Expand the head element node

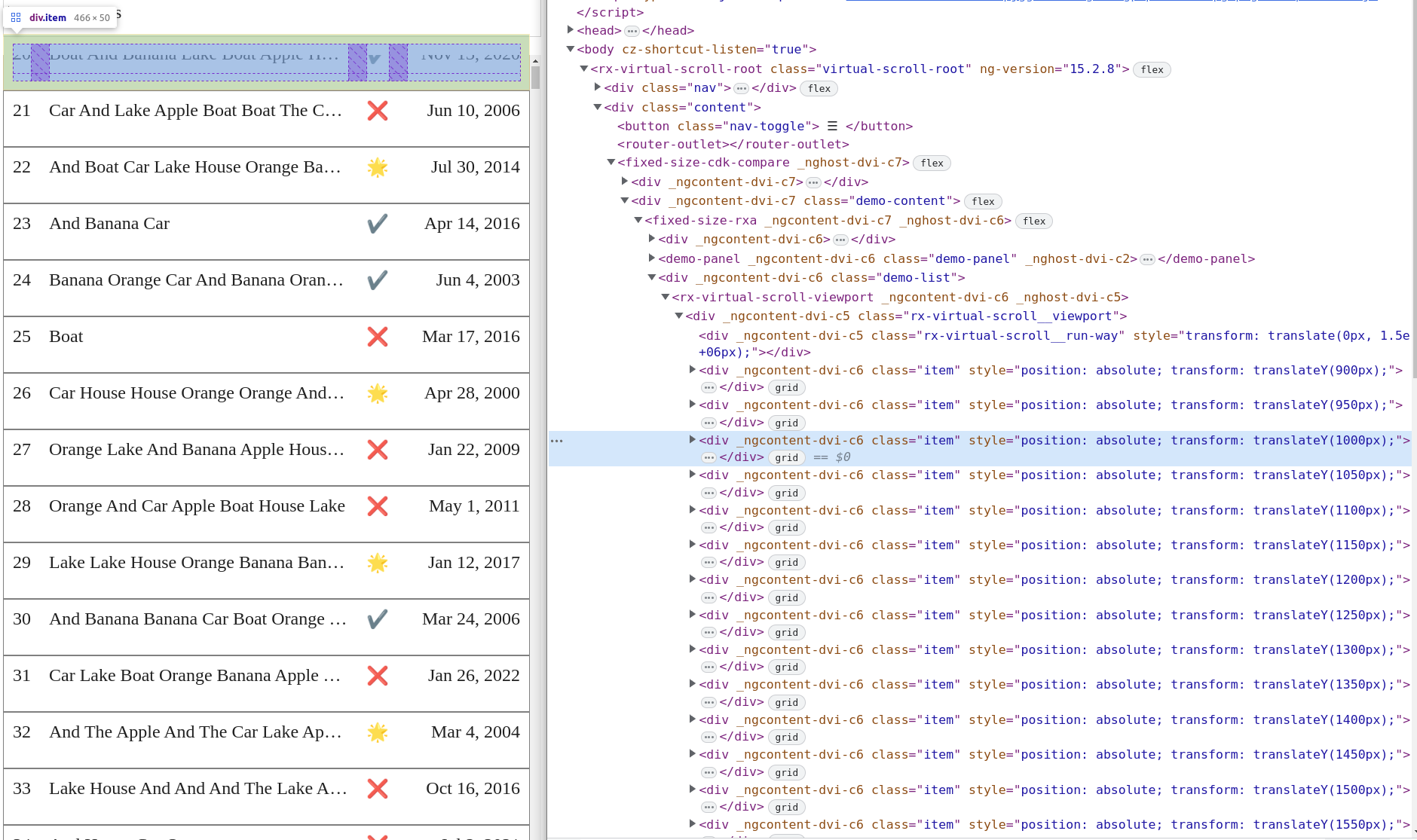pos(571,30)
